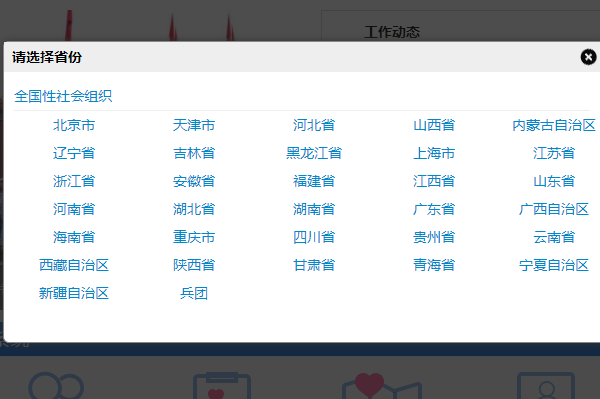The width and height of the screenshot is (600, 399).
Task: Select 云南省
Action: 554,237
